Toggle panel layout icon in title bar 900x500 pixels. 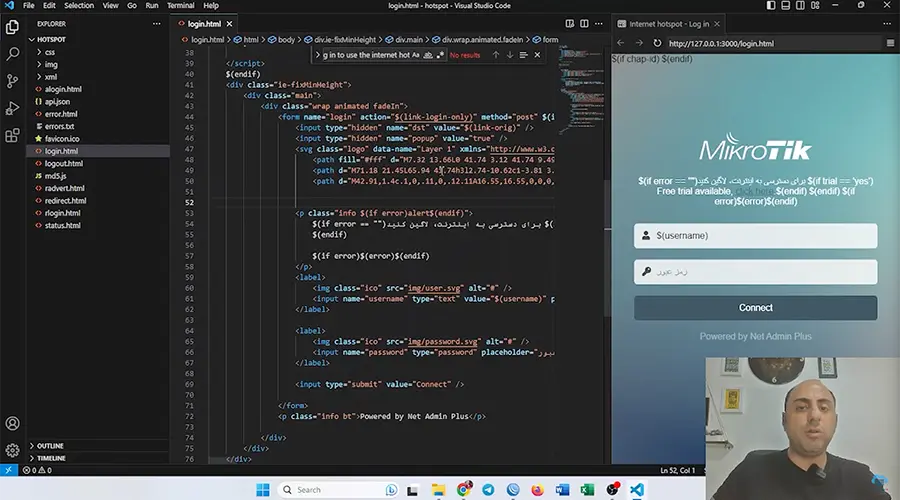point(786,5)
